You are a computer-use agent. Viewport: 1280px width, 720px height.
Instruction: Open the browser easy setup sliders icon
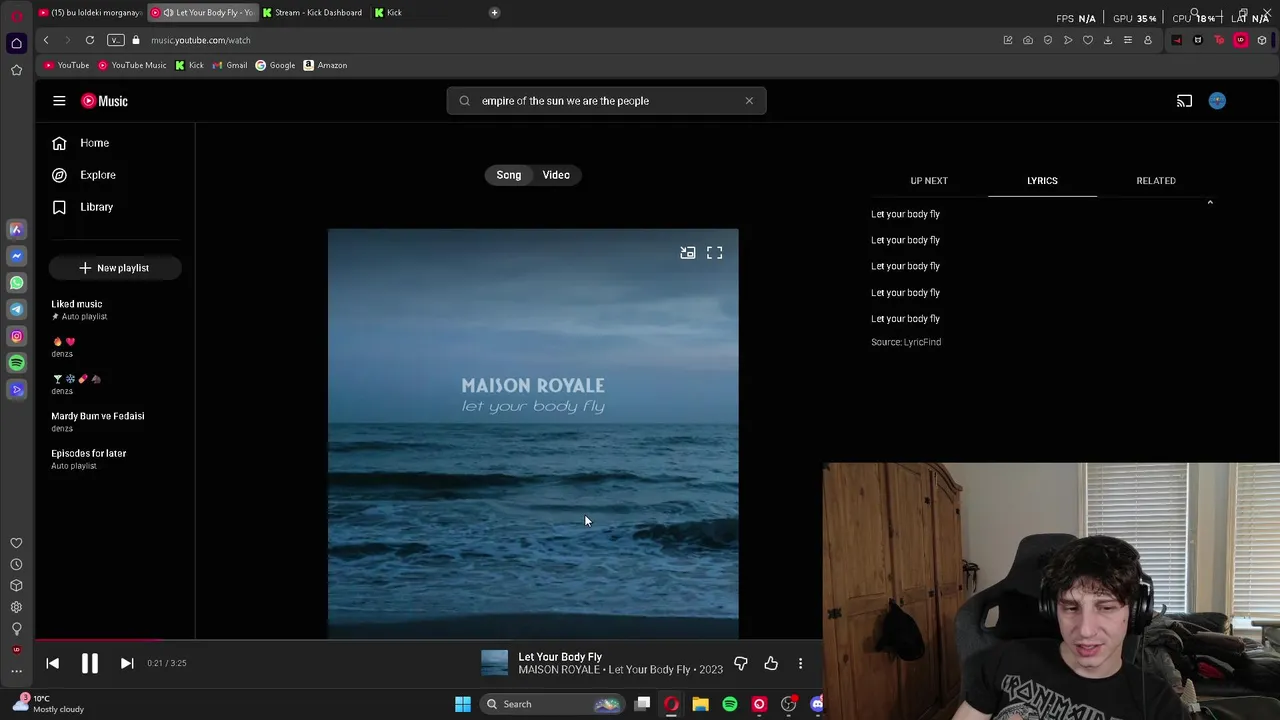pyautogui.click(x=1128, y=40)
